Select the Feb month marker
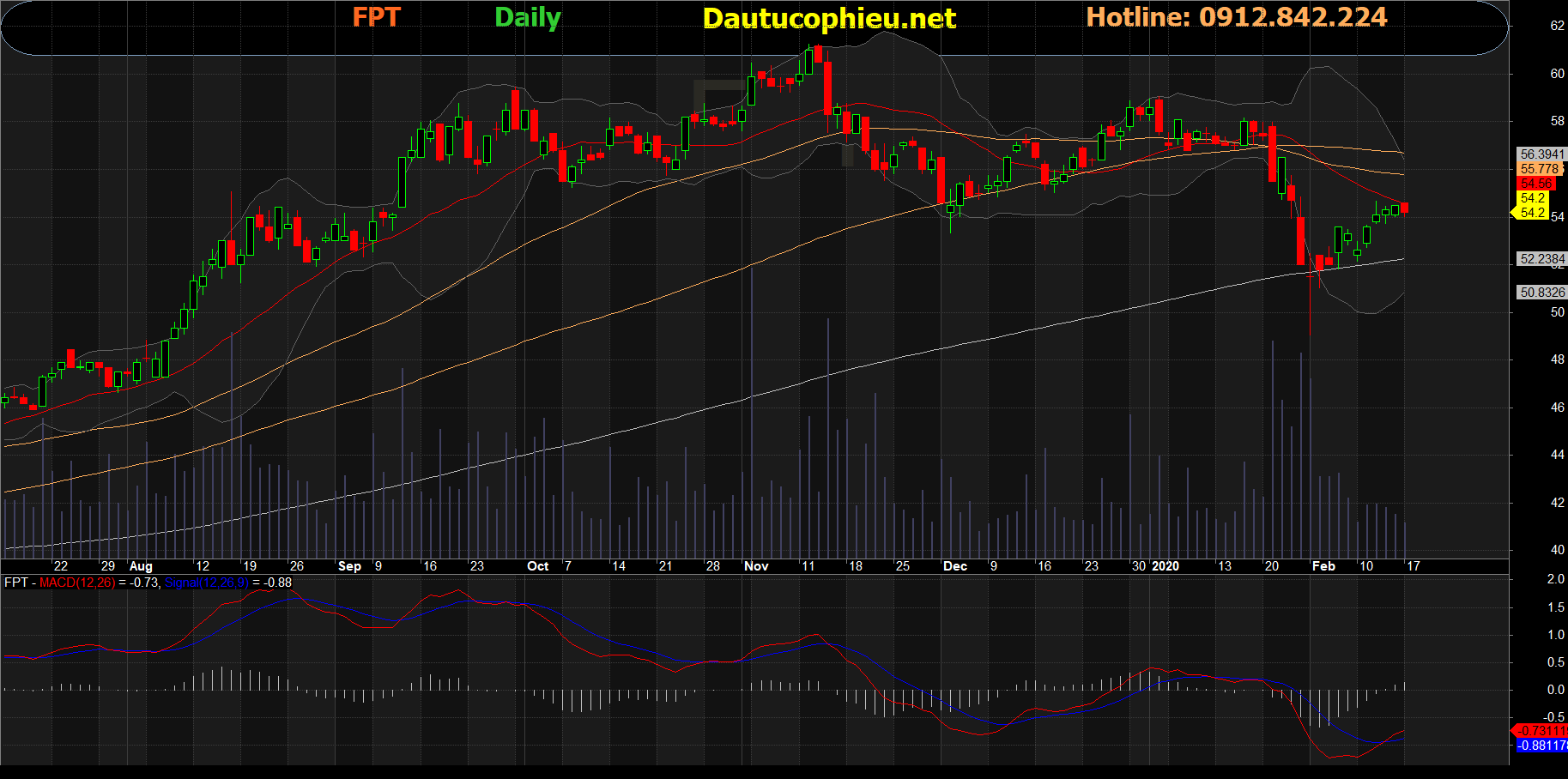The image size is (1568, 779). [1323, 566]
